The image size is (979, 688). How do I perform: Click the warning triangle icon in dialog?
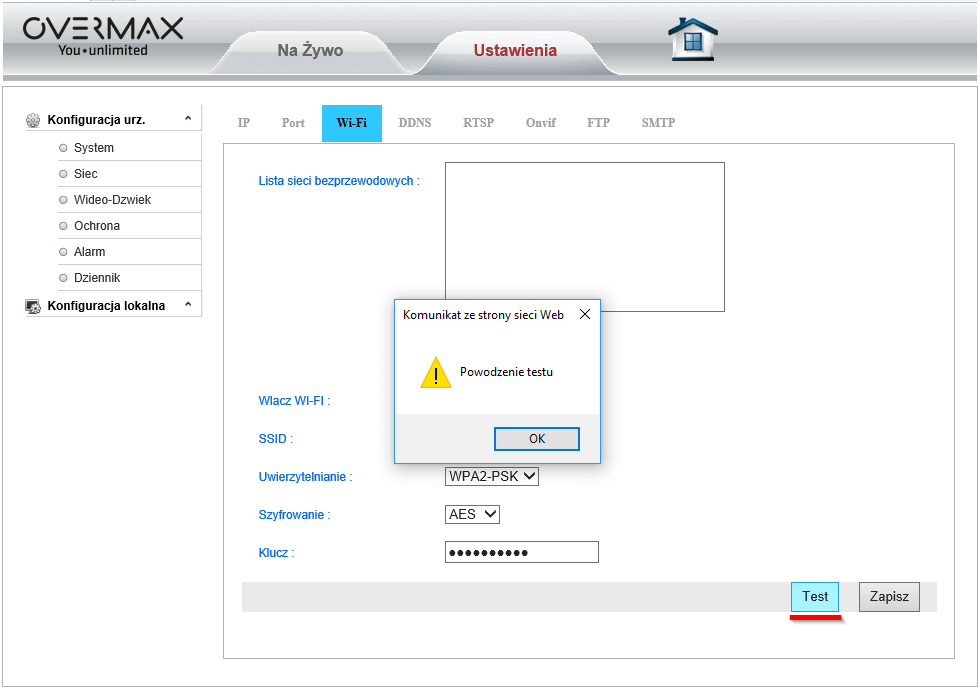tap(436, 373)
